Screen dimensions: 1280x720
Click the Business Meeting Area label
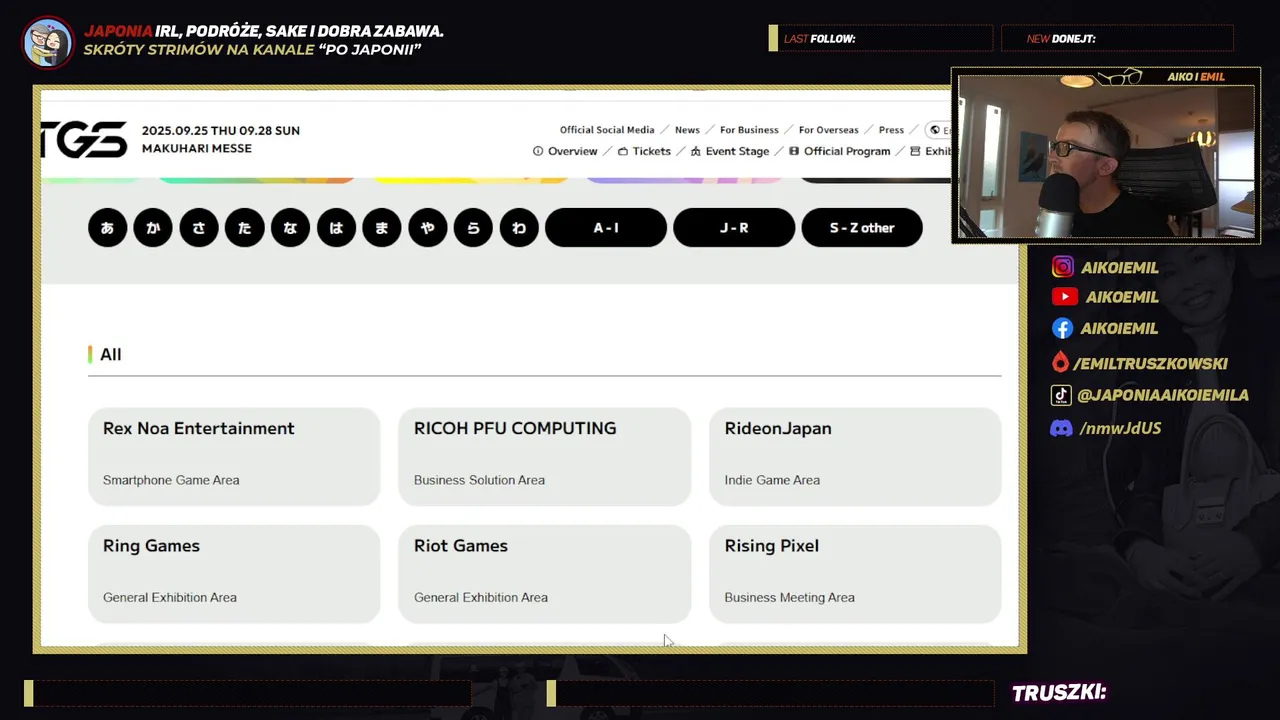pyautogui.click(x=789, y=597)
